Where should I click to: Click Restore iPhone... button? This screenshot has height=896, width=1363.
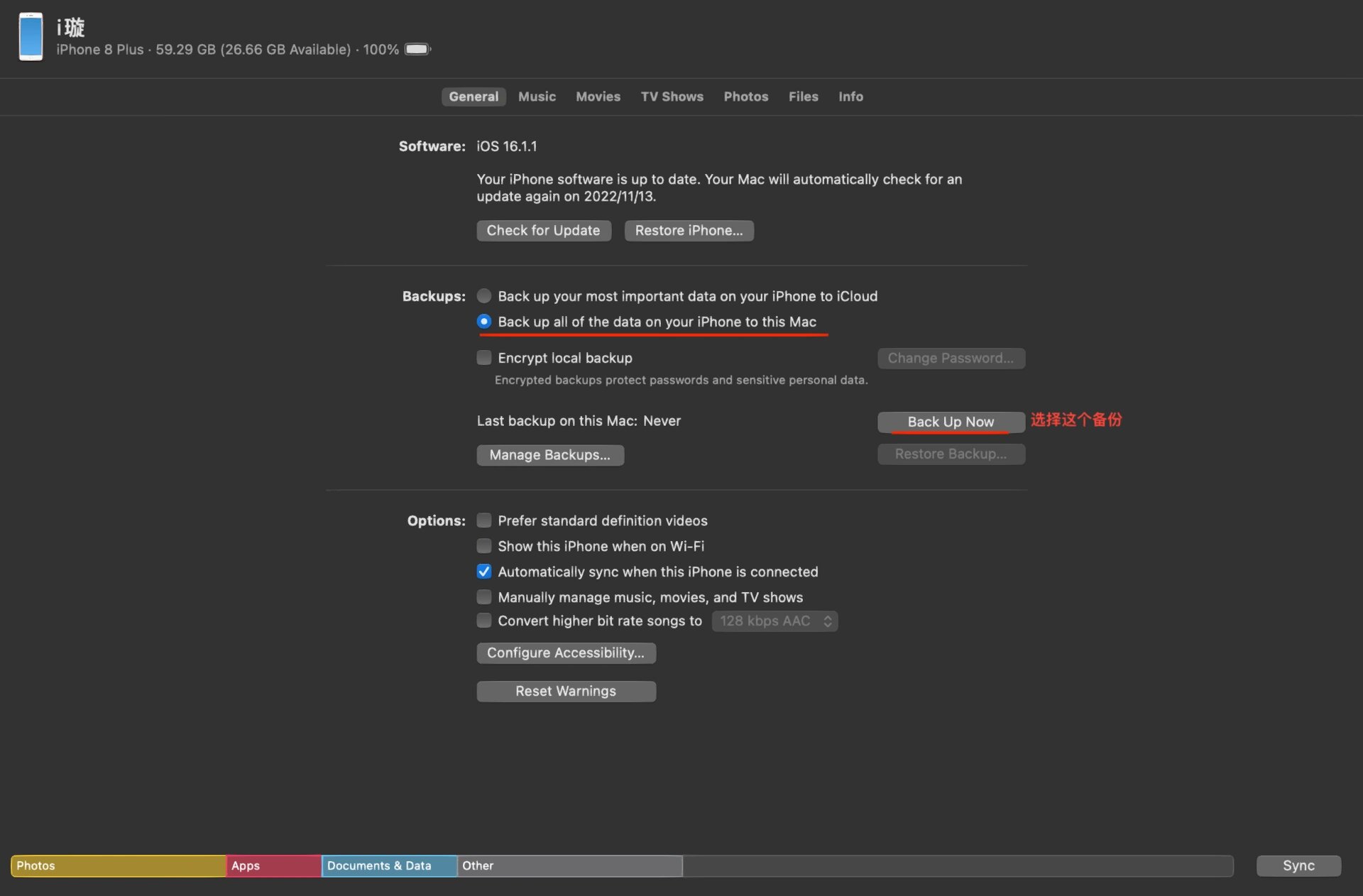(x=689, y=231)
